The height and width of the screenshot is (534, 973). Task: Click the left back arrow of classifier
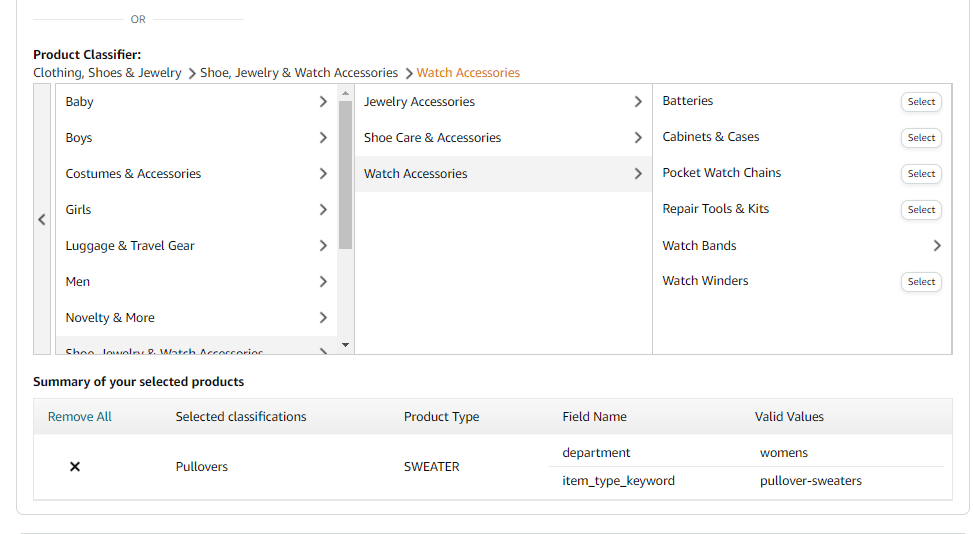42,220
